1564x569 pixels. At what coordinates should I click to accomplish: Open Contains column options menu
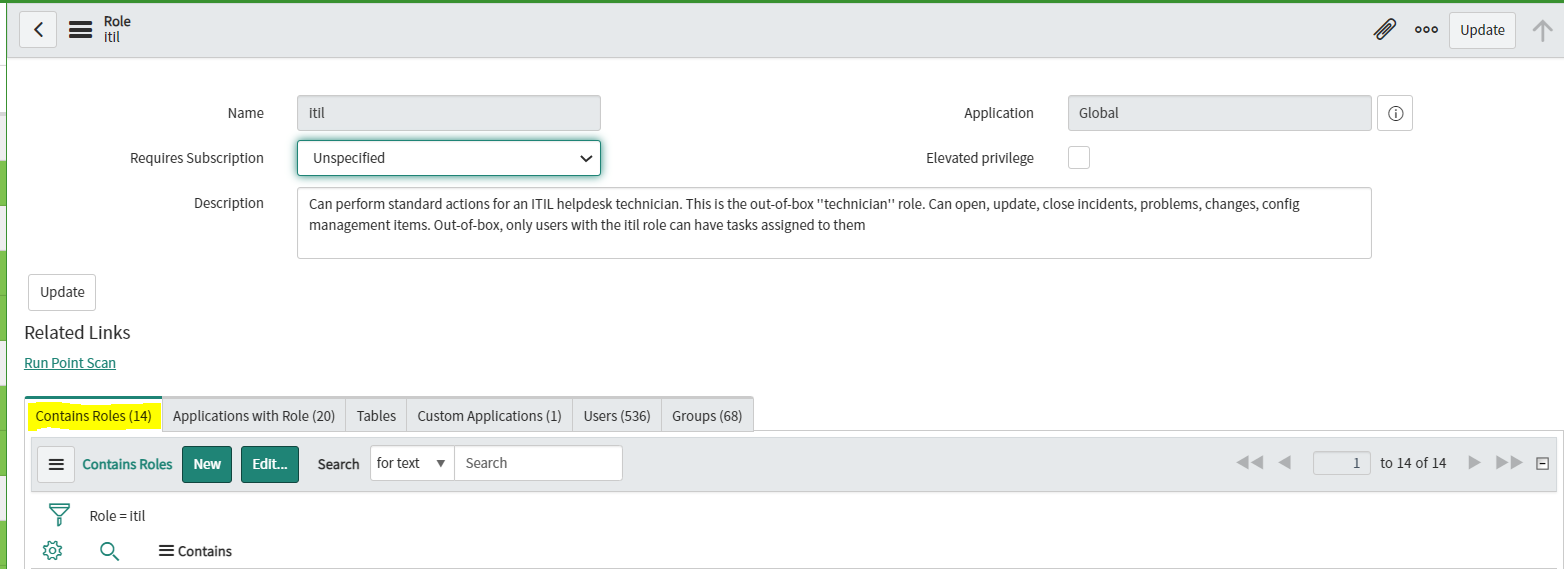pyautogui.click(x=166, y=551)
